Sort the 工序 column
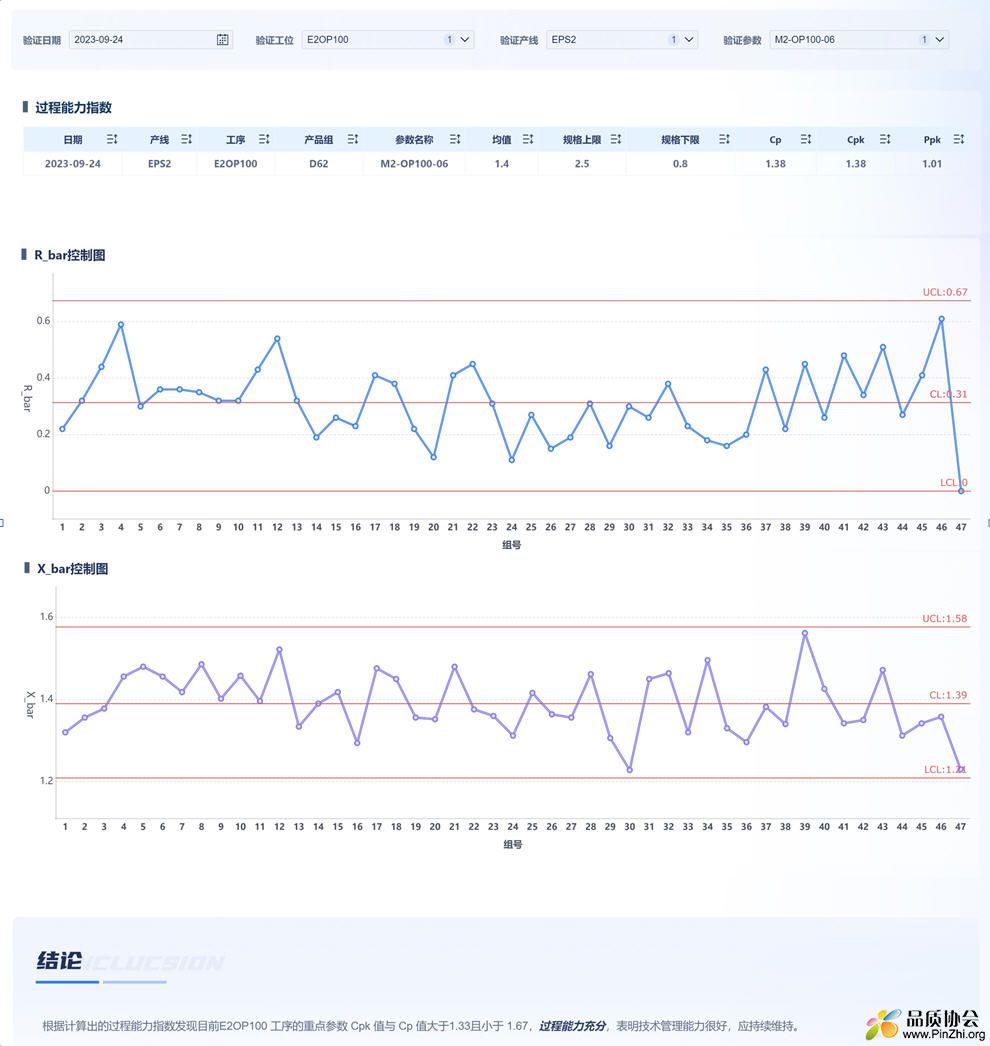Viewport: 990px width, 1046px height. pos(264,139)
